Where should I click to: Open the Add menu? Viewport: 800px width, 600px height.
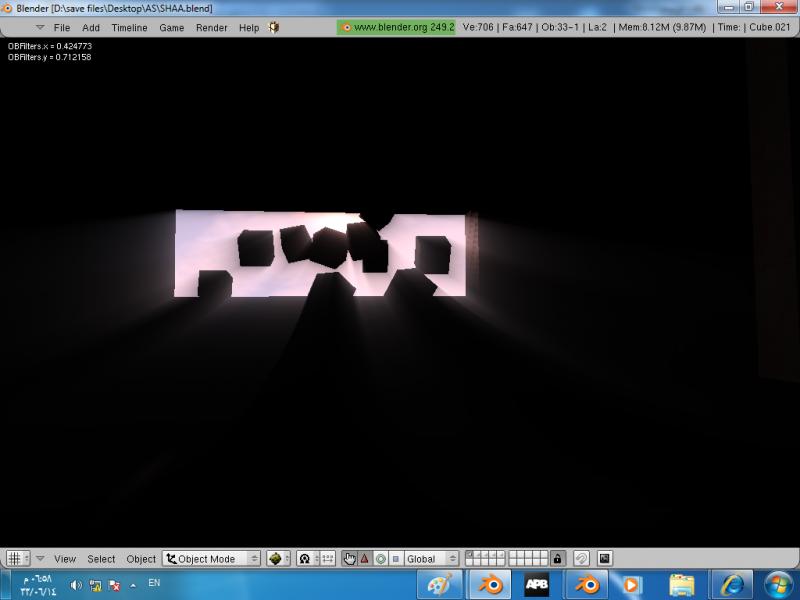(x=91, y=28)
